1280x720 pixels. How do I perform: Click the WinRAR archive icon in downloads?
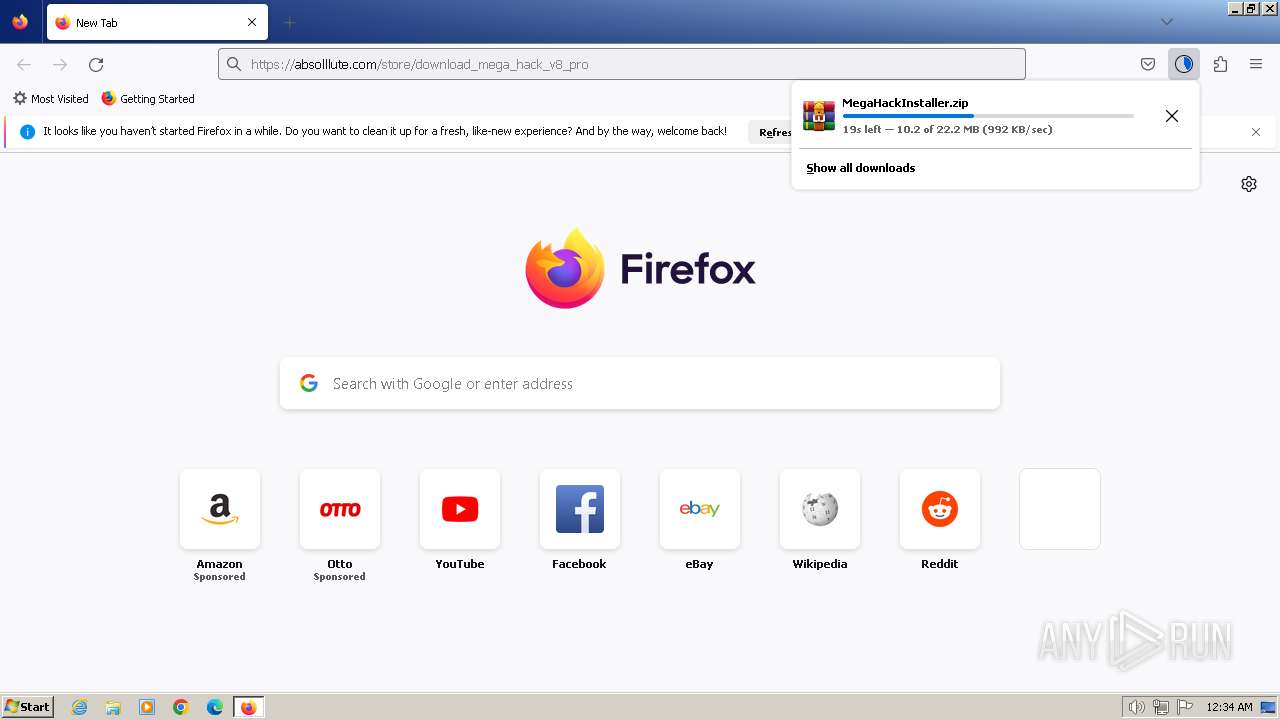(819, 116)
